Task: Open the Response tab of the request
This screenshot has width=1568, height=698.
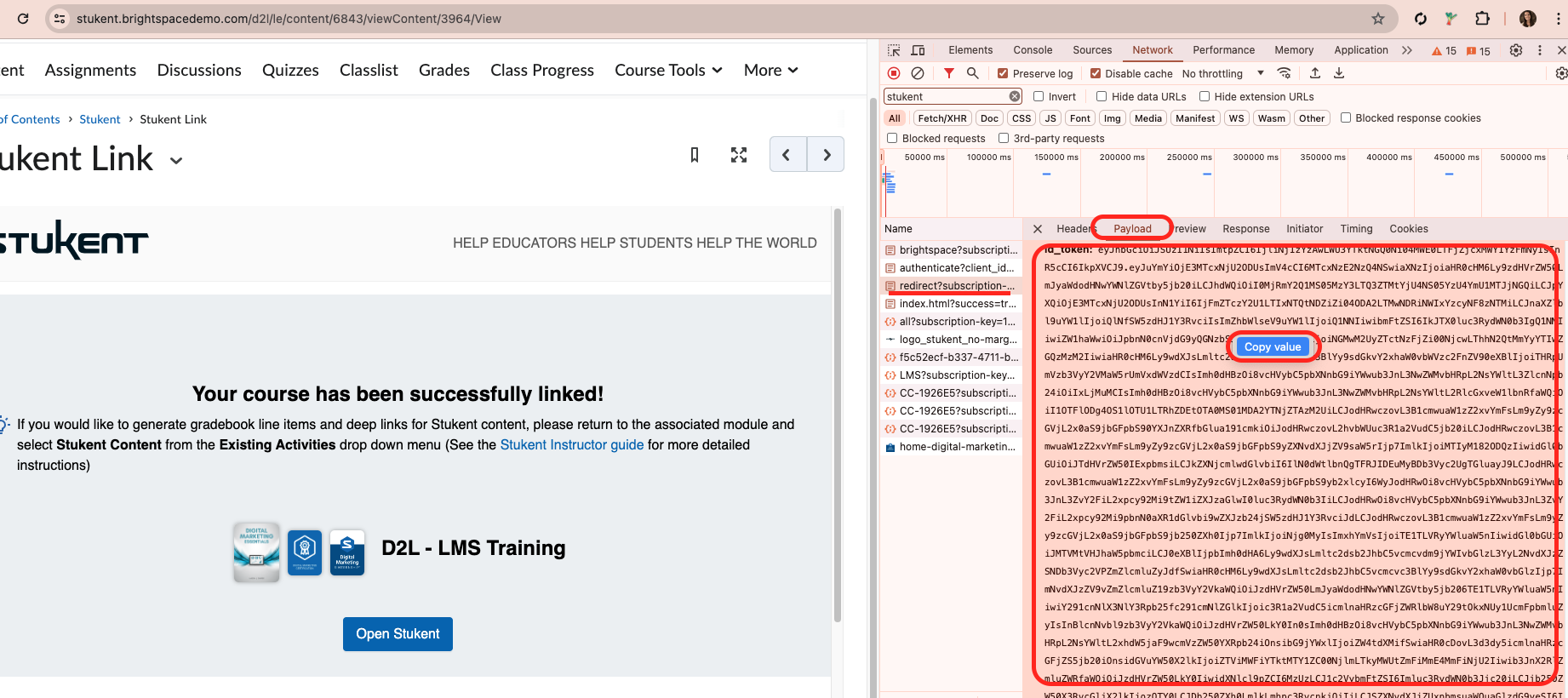Action: pos(1245,229)
